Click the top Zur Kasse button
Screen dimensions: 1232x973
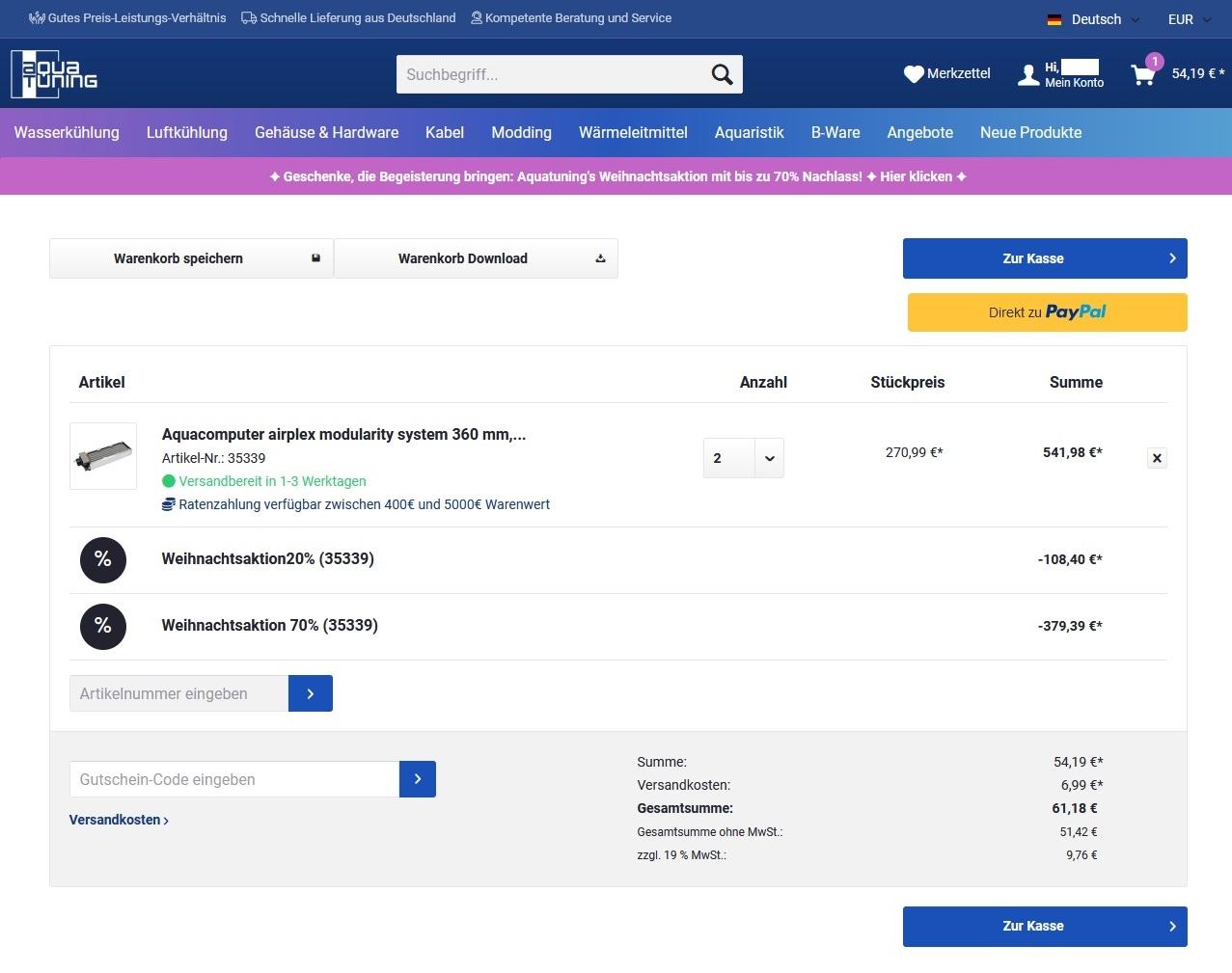coord(1045,258)
